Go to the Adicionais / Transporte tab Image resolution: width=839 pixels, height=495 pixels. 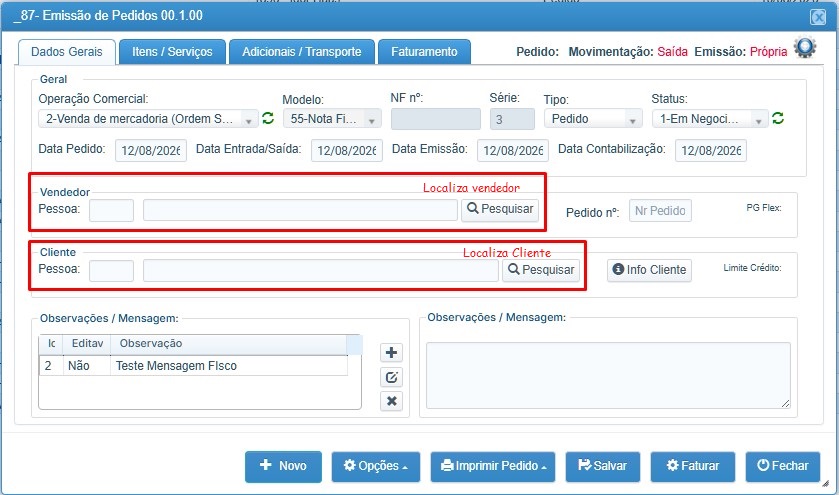click(x=302, y=52)
